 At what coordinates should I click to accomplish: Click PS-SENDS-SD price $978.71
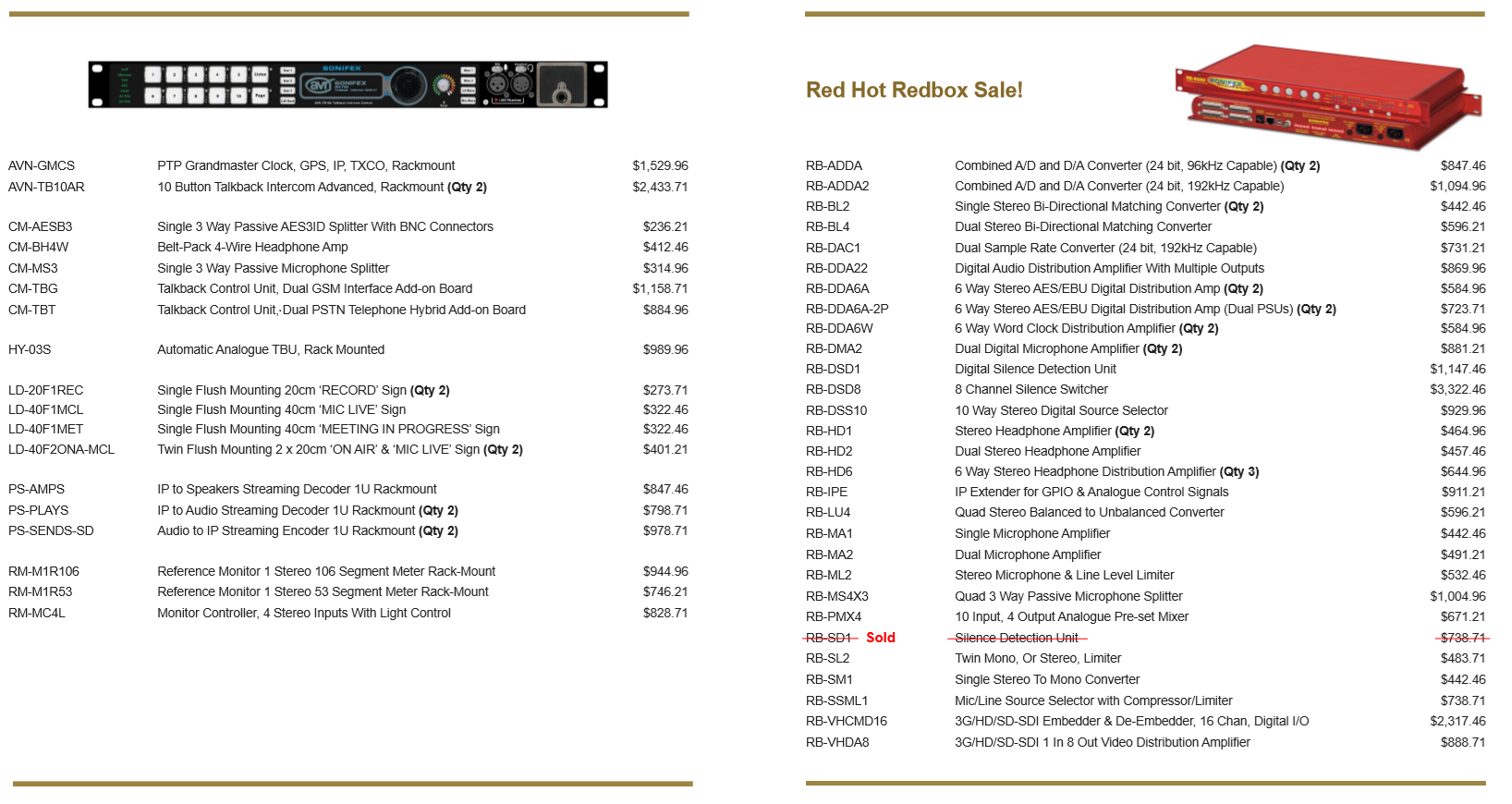(x=665, y=530)
